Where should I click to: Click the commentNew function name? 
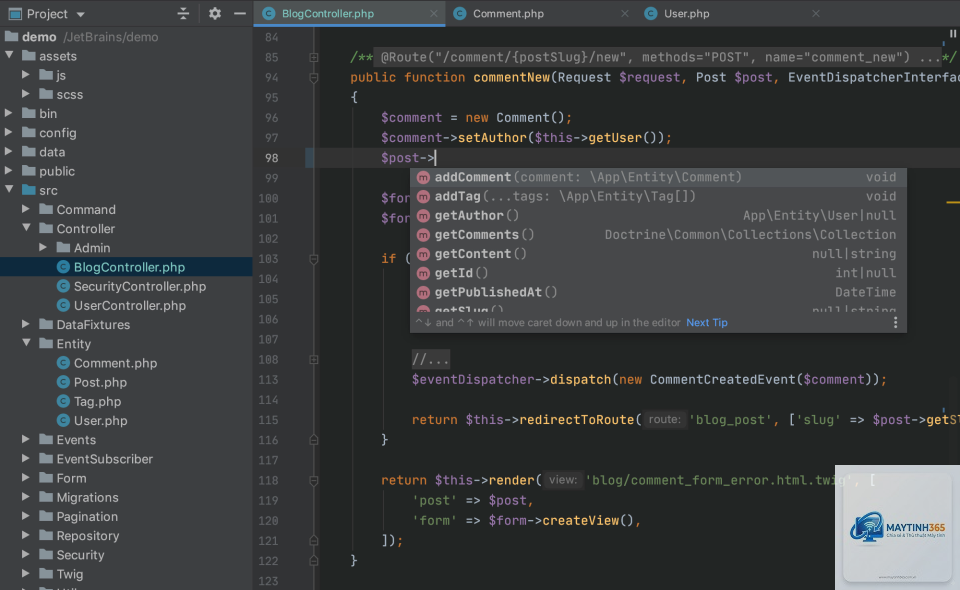click(511, 78)
